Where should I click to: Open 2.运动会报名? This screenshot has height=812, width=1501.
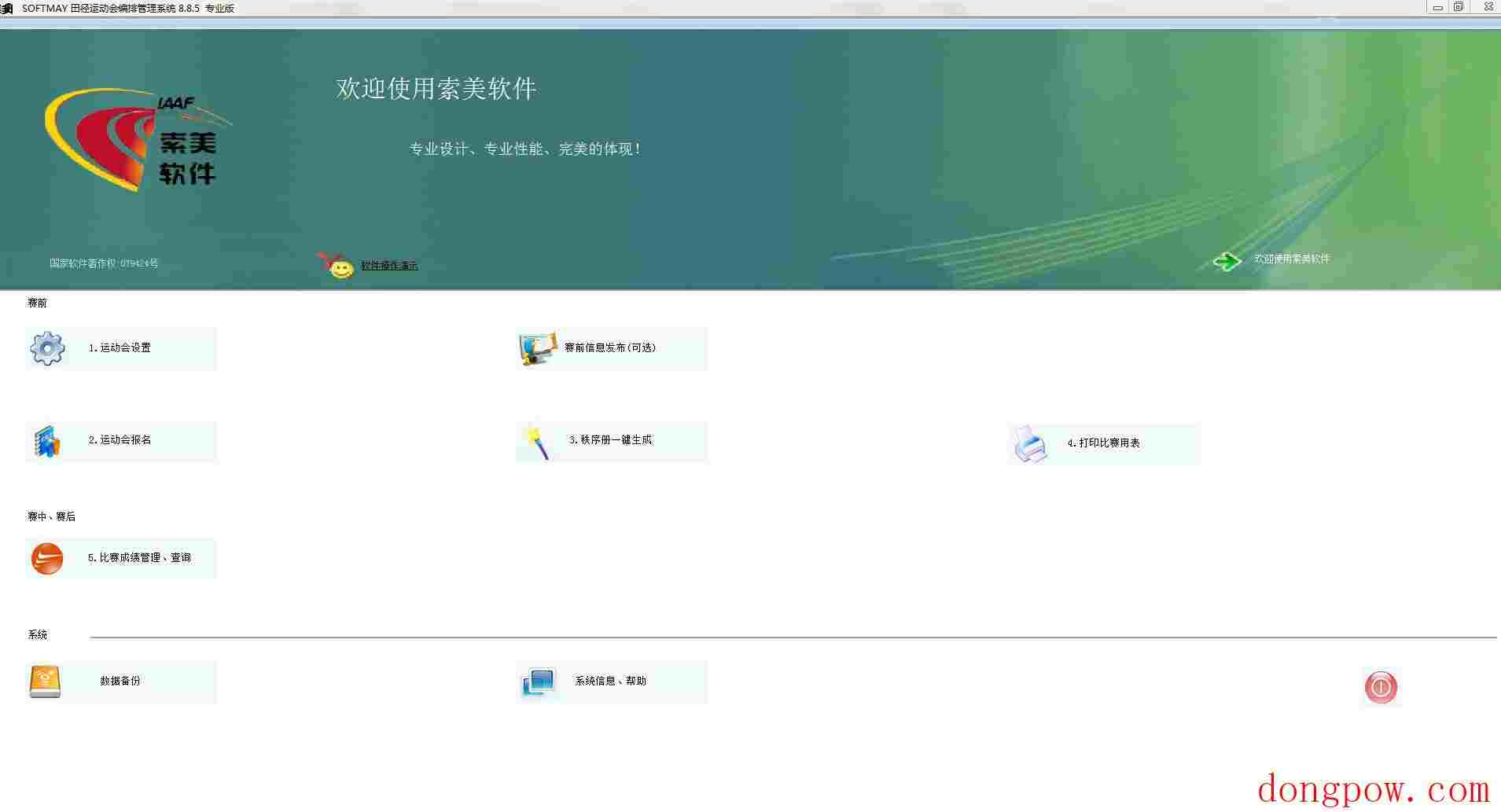coord(121,441)
